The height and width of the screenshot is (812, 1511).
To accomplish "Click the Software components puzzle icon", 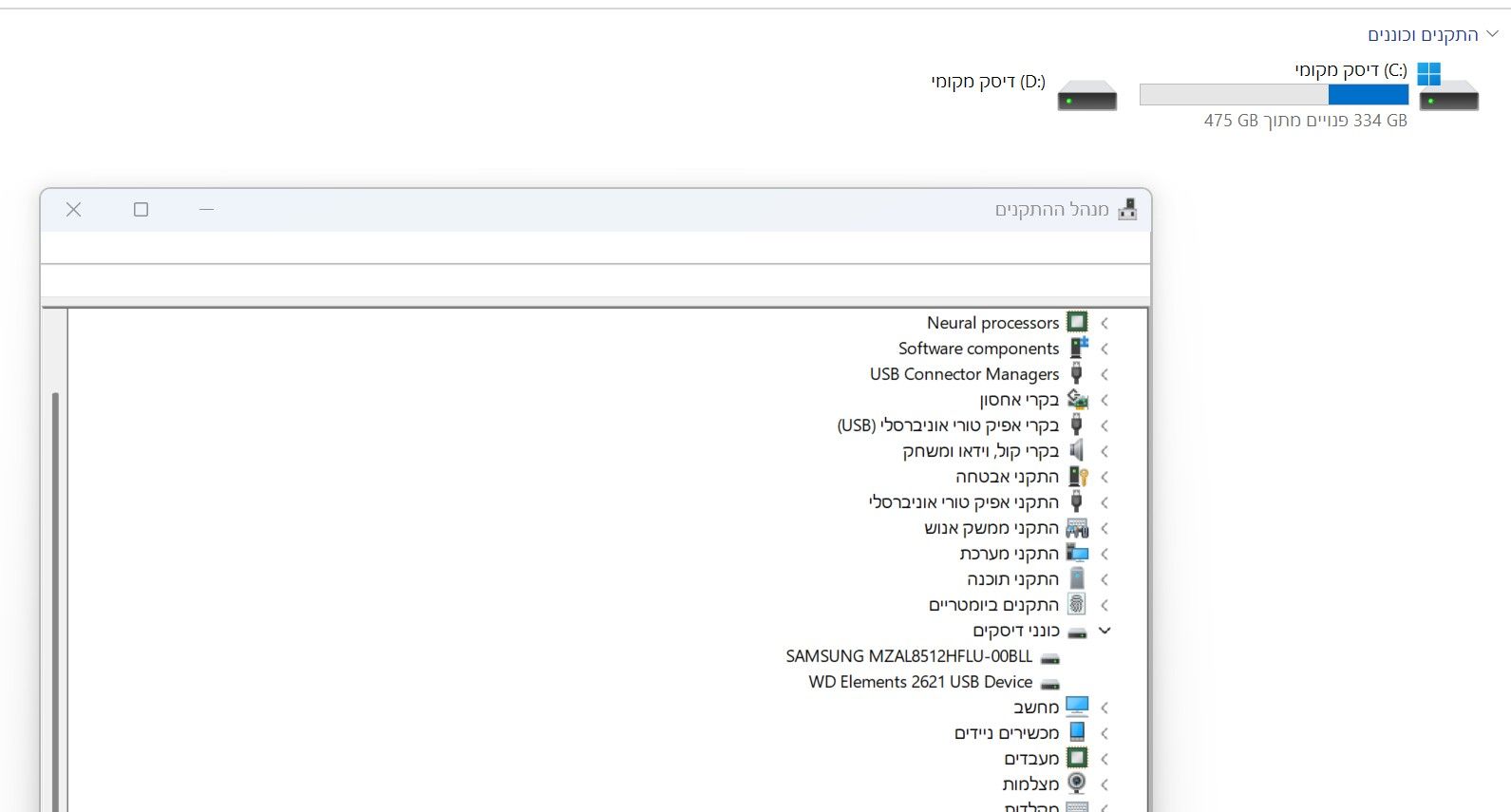I will [1078, 348].
